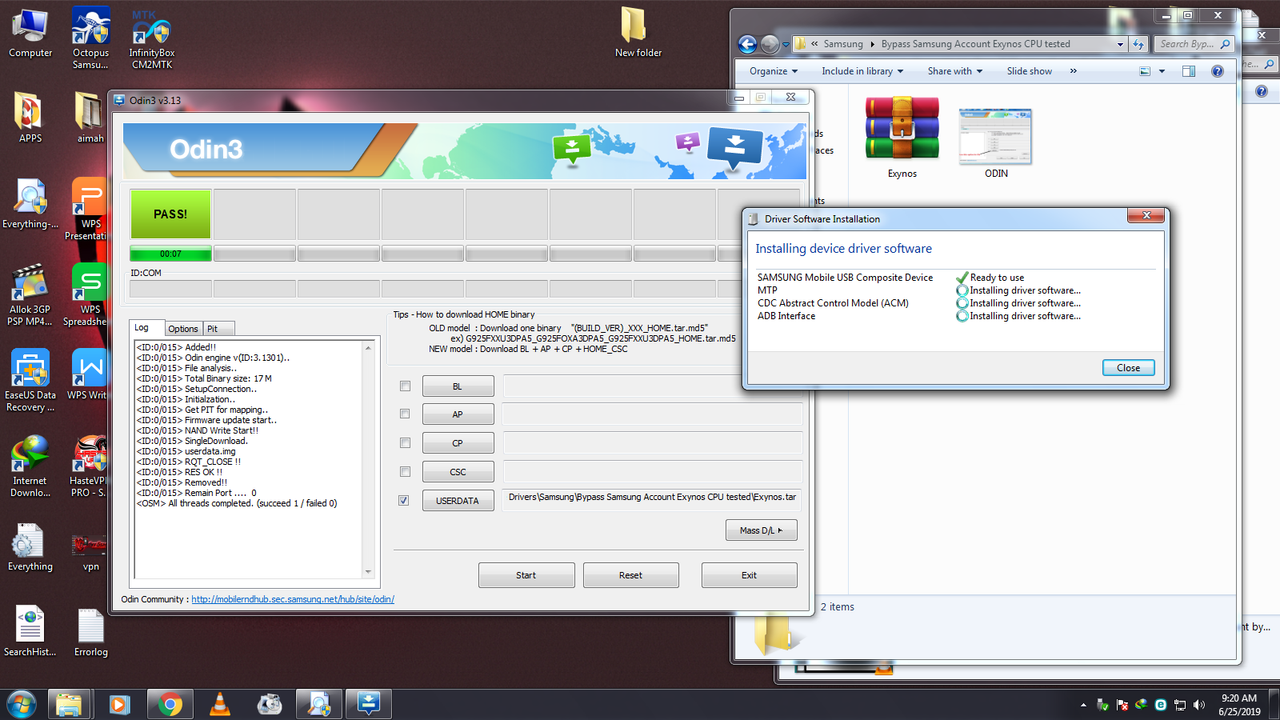Image resolution: width=1280 pixels, height=720 pixels.
Task: Open the SearchHist file on desktop
Action: [30, 632]
